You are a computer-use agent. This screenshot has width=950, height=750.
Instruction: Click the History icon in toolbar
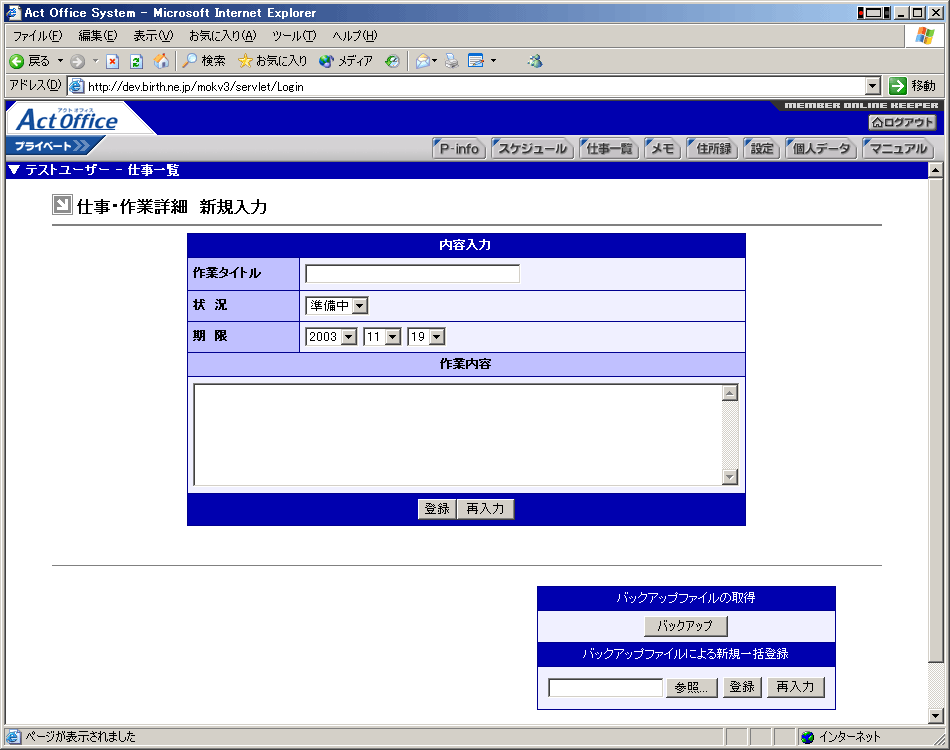point(393,61)
